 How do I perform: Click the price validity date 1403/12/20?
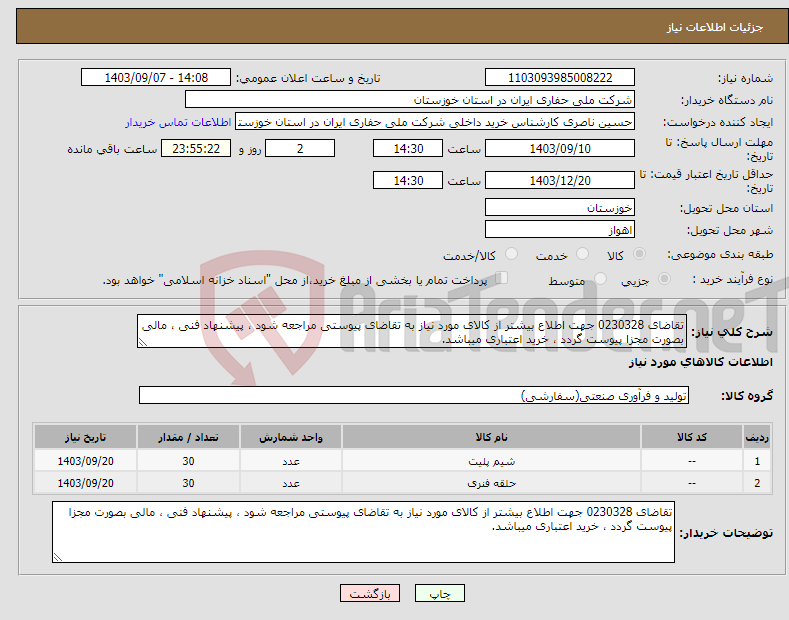(560, 180)
